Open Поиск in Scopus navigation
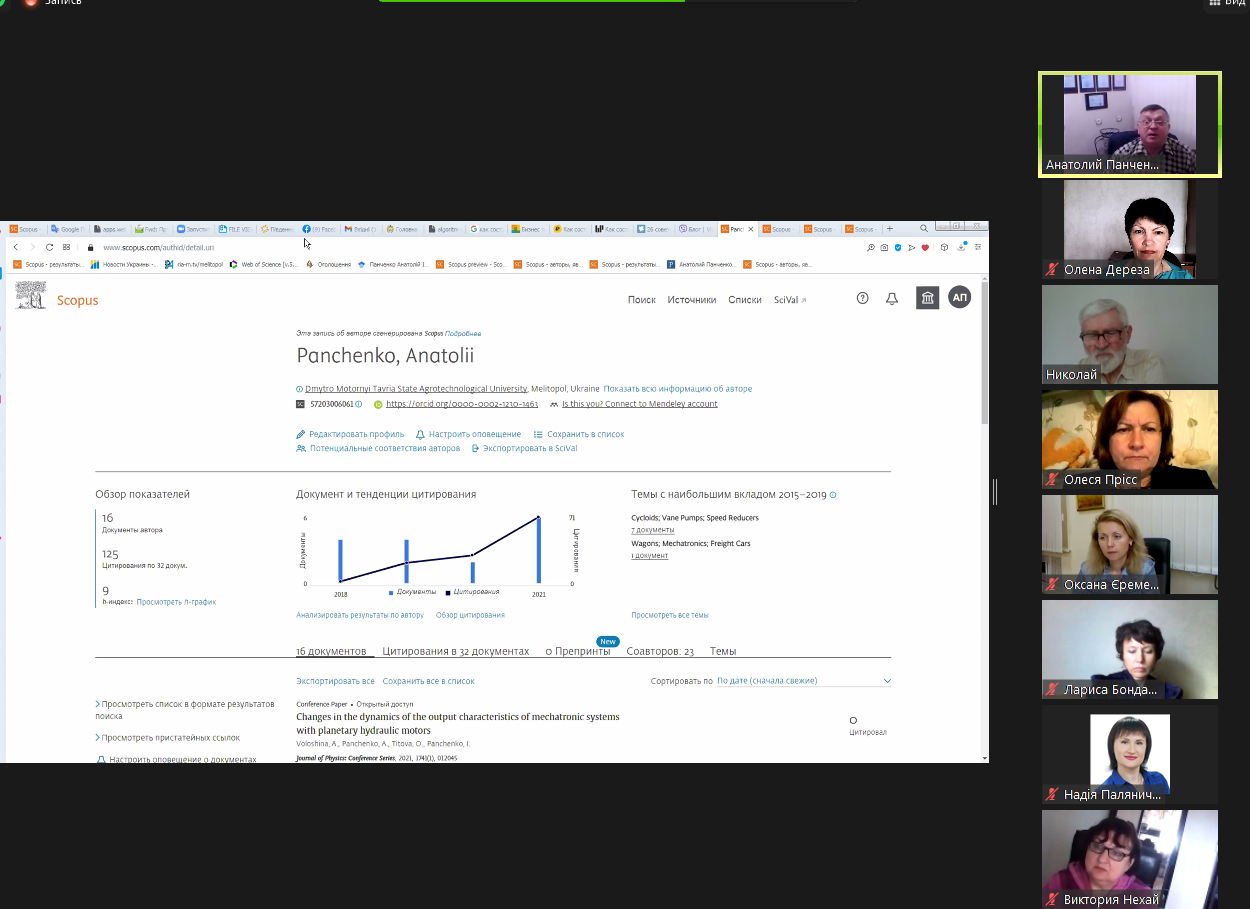The image size is (1250, 909). (x=642, y=300)
